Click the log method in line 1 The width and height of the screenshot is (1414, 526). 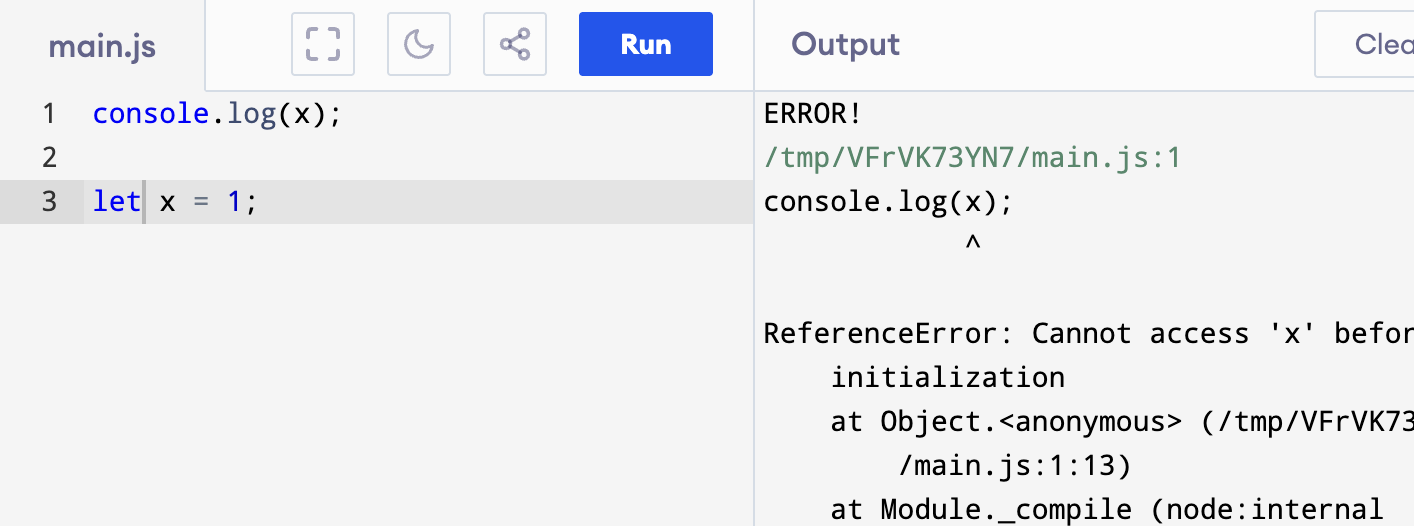tap(251, 115)
